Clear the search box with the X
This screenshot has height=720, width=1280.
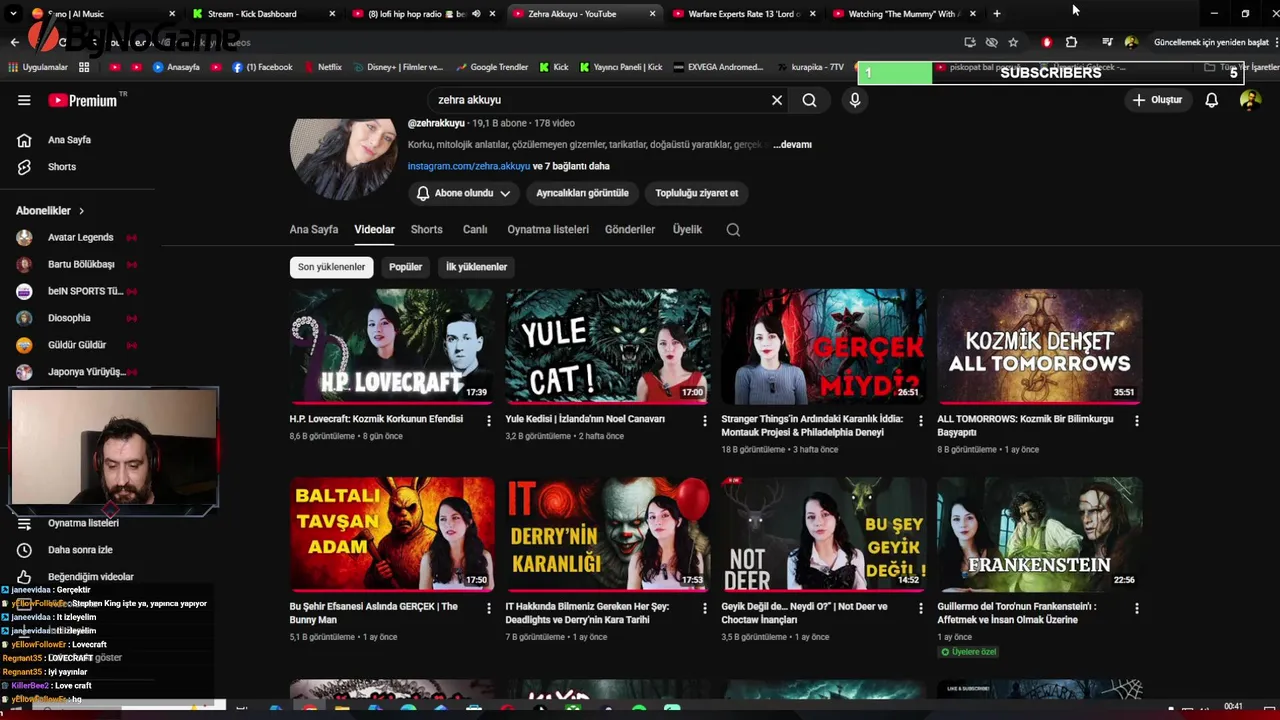(x=776, y=100)
